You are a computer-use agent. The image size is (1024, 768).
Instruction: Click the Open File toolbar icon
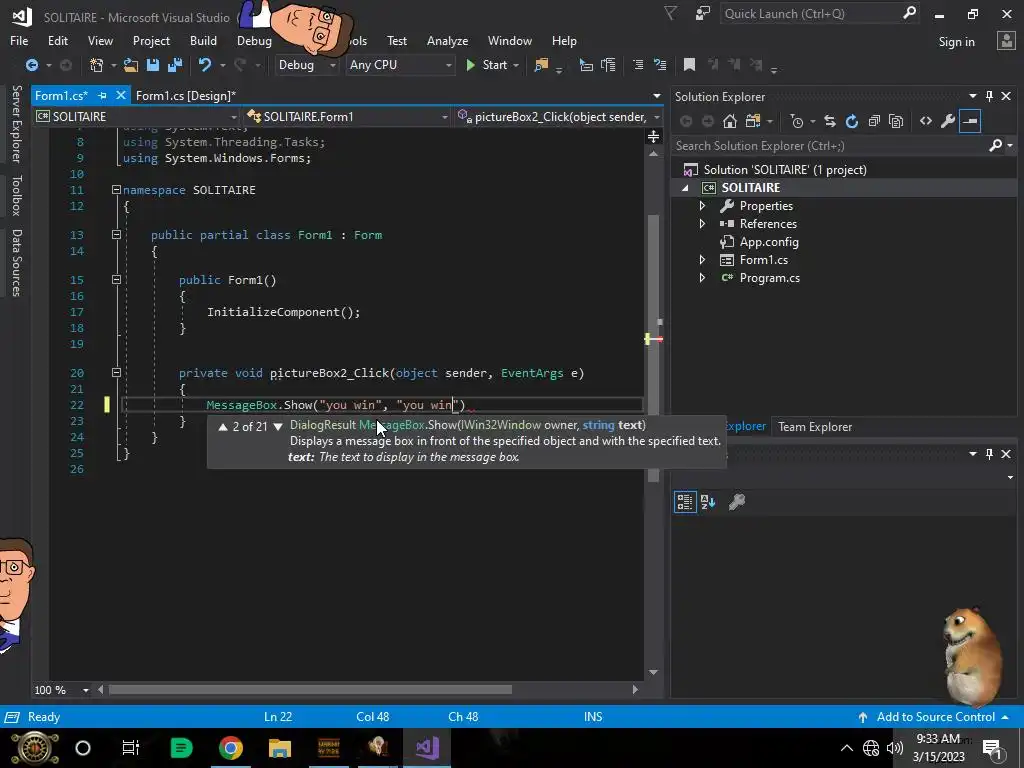131,65
